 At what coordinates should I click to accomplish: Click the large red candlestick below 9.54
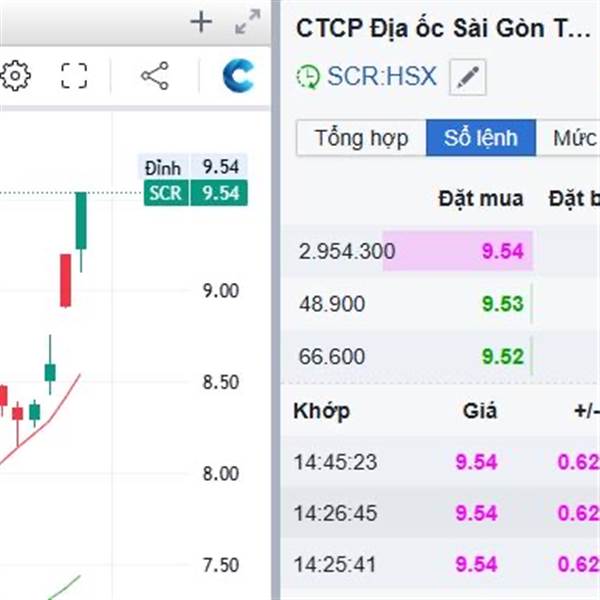point(65,280)
